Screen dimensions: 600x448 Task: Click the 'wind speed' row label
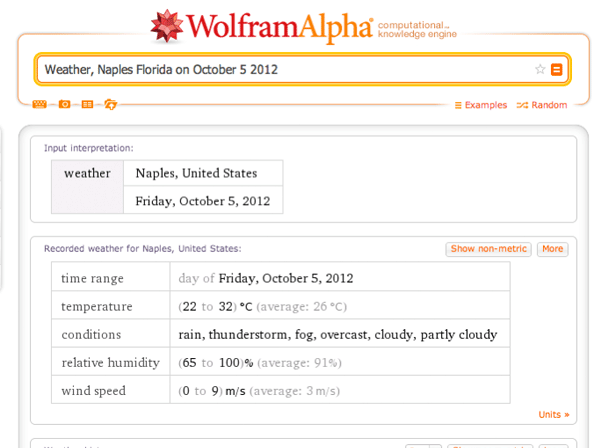(93, 391)
